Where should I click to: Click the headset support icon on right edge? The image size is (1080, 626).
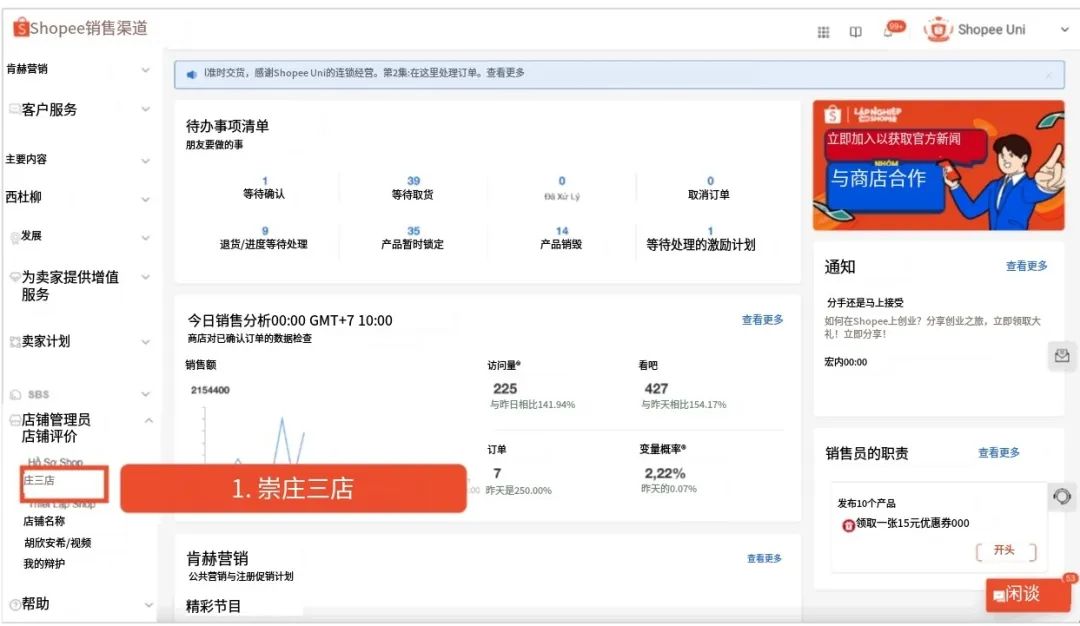tap(1062, 496)
